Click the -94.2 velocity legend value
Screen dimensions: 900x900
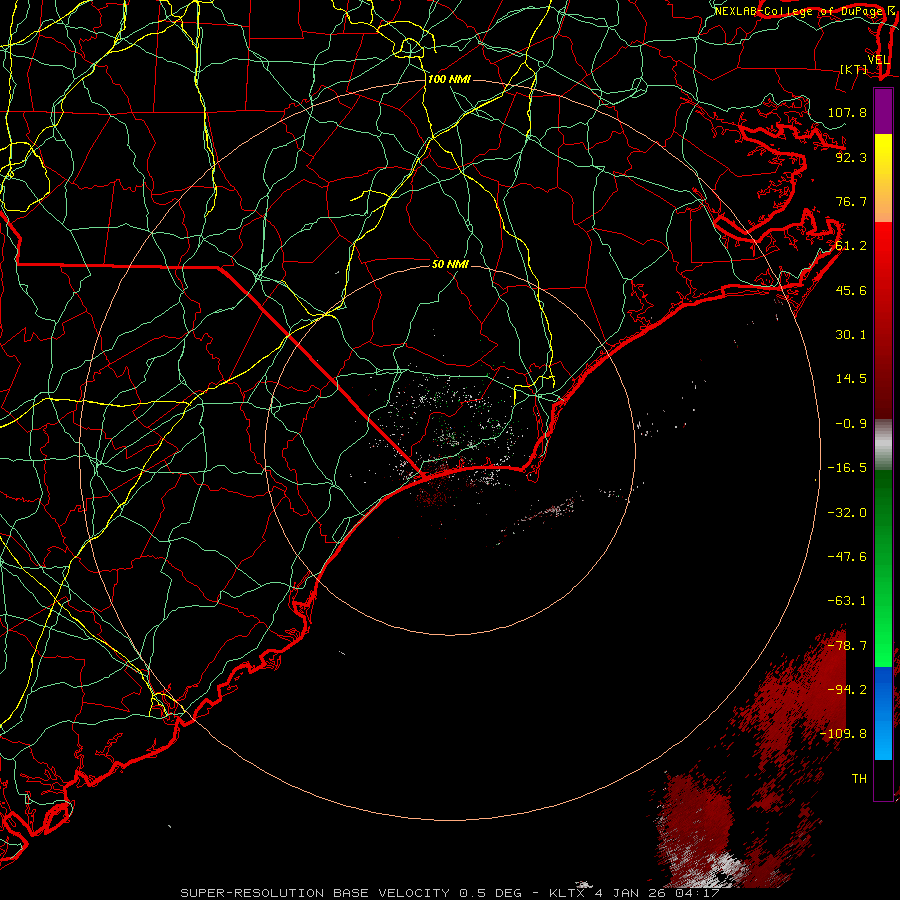(x=847, y=689)
